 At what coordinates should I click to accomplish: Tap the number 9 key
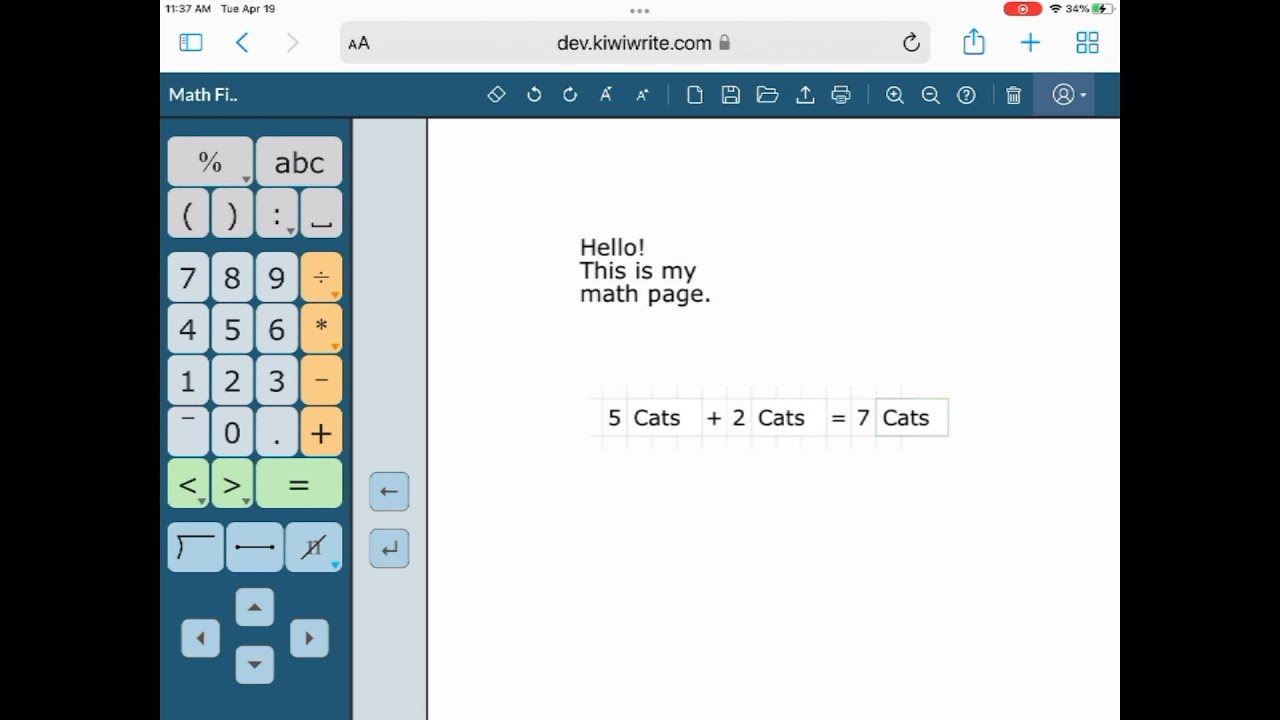pos(277,278)
